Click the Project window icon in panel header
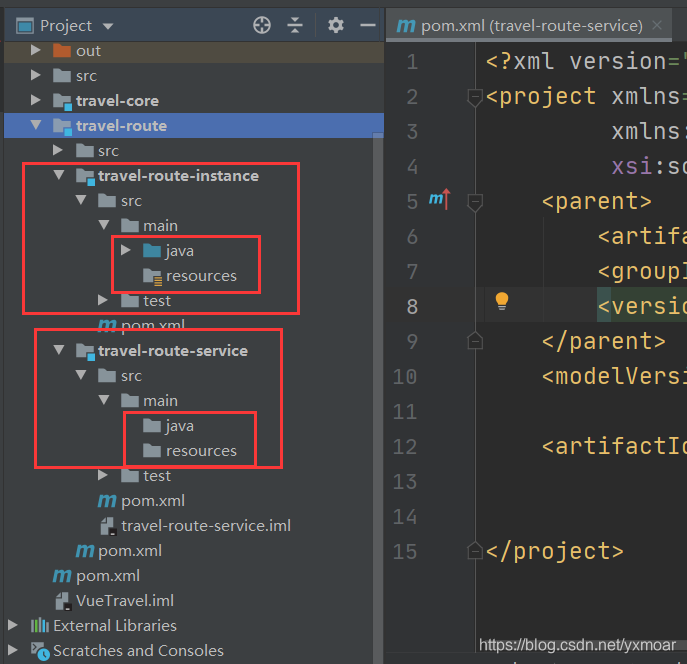Screen dimensions: 687x664 25,26
